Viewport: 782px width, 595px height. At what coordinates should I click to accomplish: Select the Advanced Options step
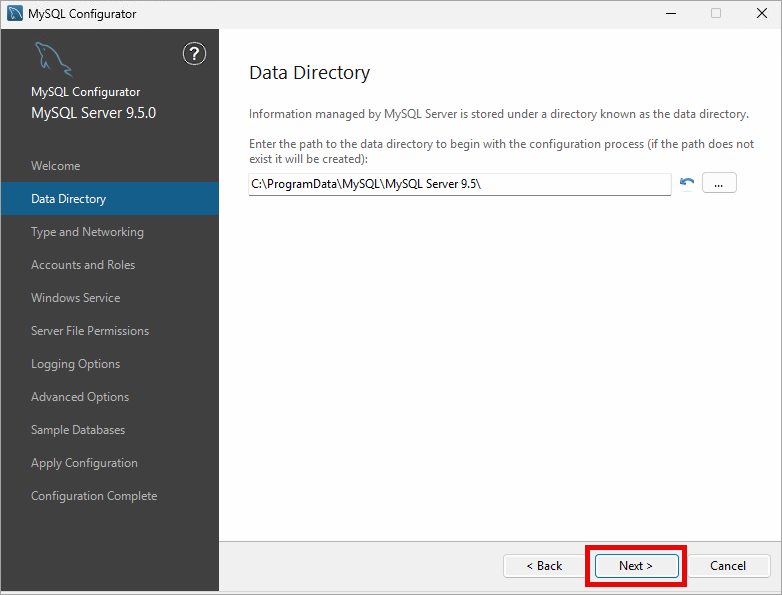(80, 397)
